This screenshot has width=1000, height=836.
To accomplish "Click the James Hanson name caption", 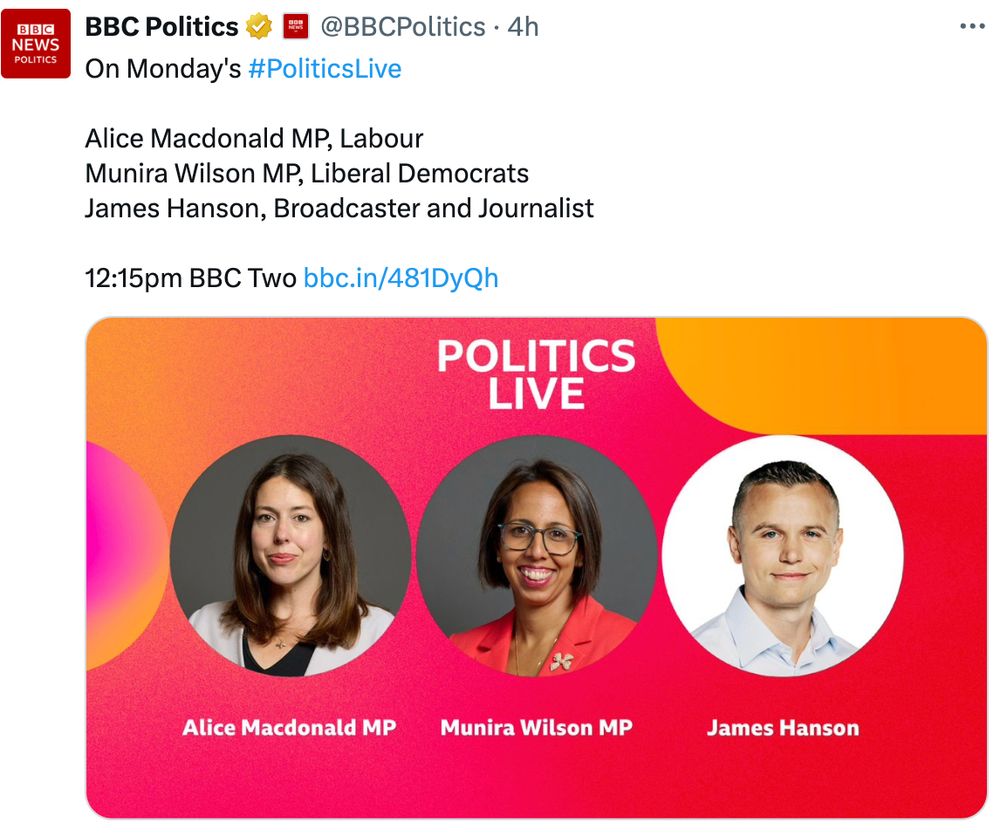I will (783, 728).
